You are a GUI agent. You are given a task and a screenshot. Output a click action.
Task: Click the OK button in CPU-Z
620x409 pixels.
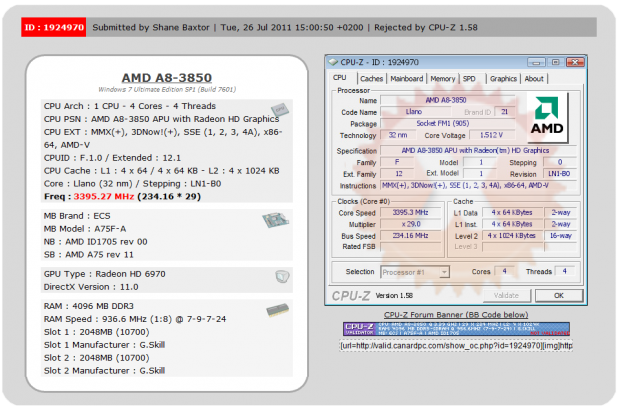pyautogui.click(x=559, y=295)
